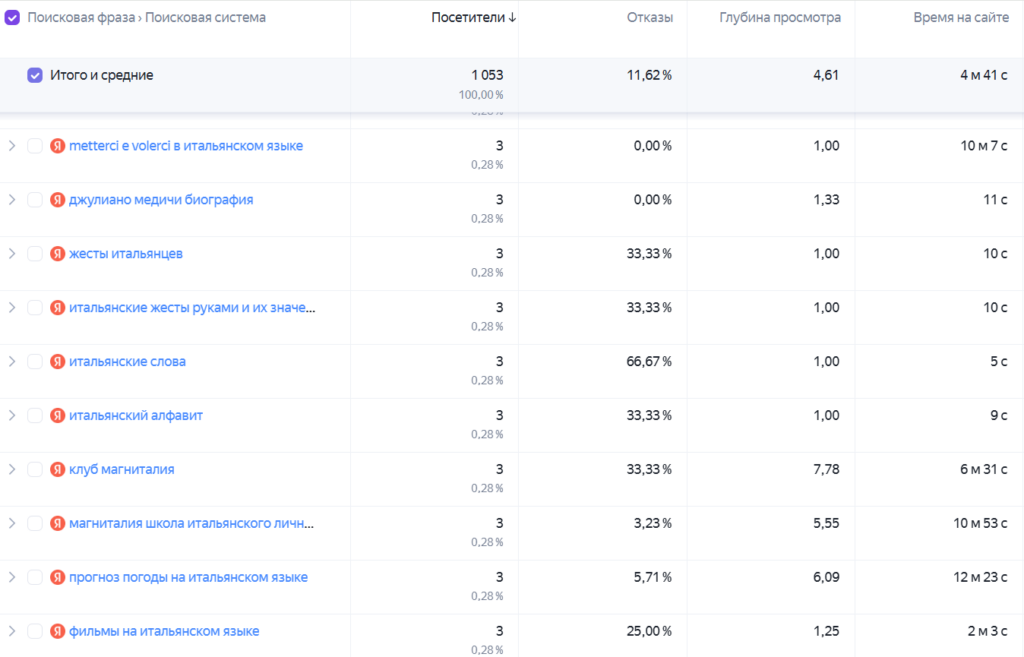Sort by the Отказы column header

[x=650, y=18]
